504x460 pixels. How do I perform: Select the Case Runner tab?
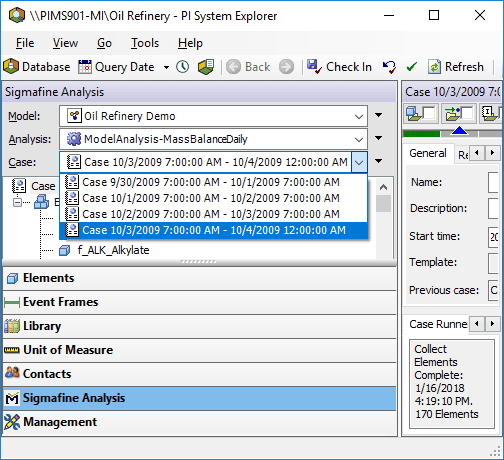[x=437, y=324]
